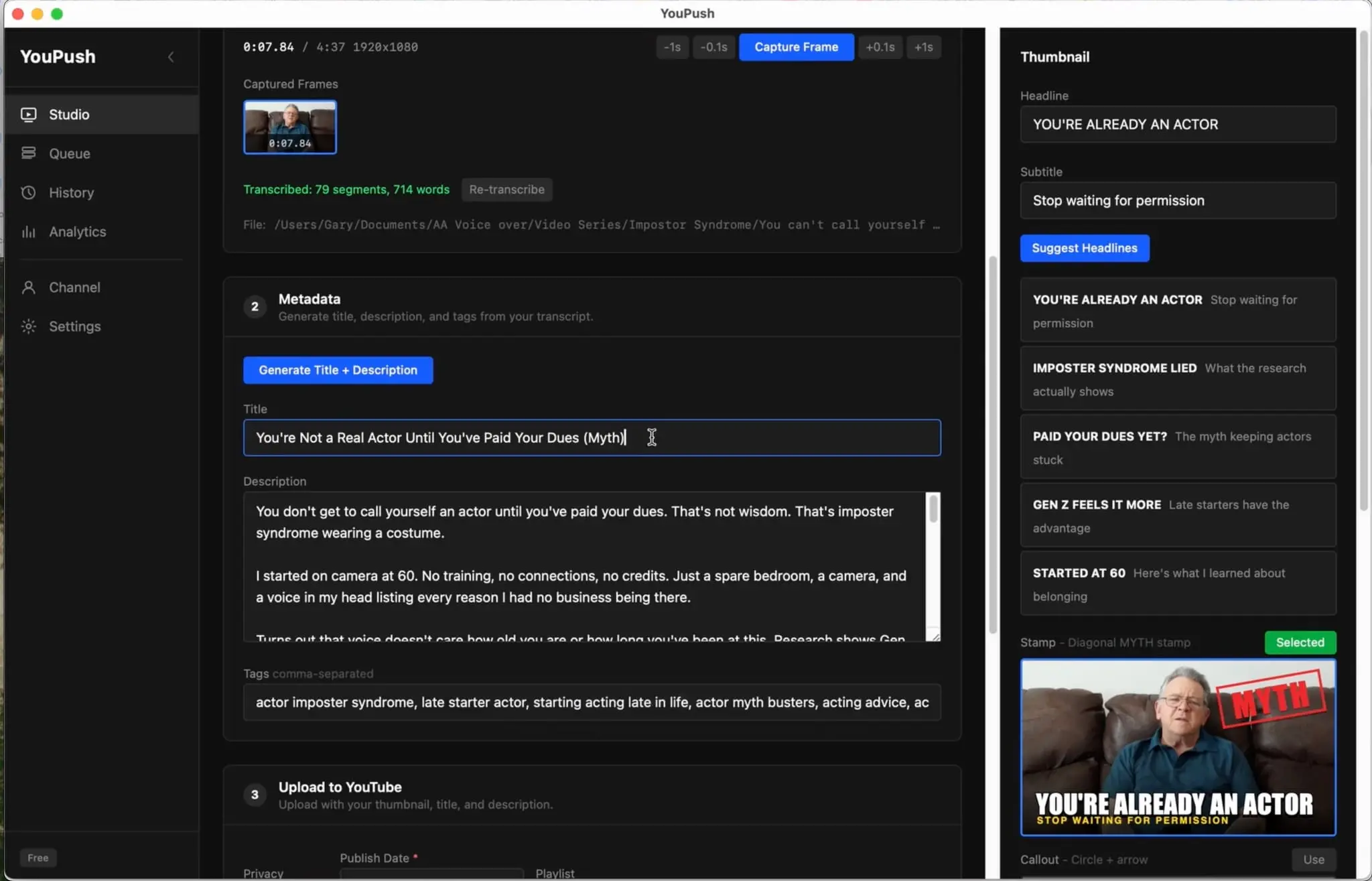
Task: Click the Re-transcribe button
Action: click(506, 190)
